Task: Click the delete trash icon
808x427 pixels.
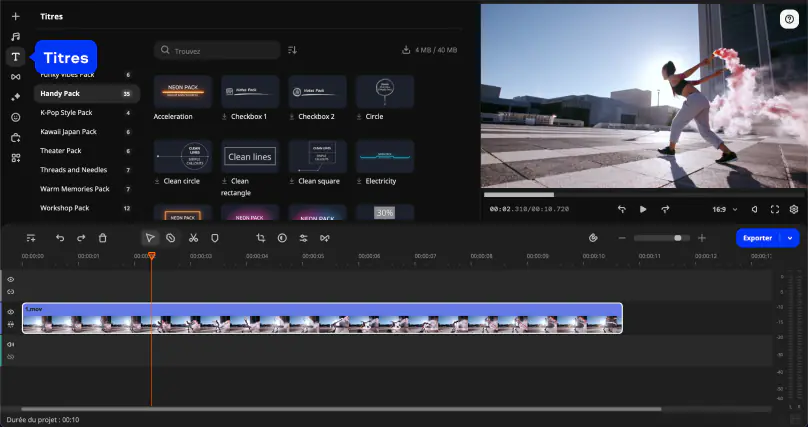Action: pos(103,238)
